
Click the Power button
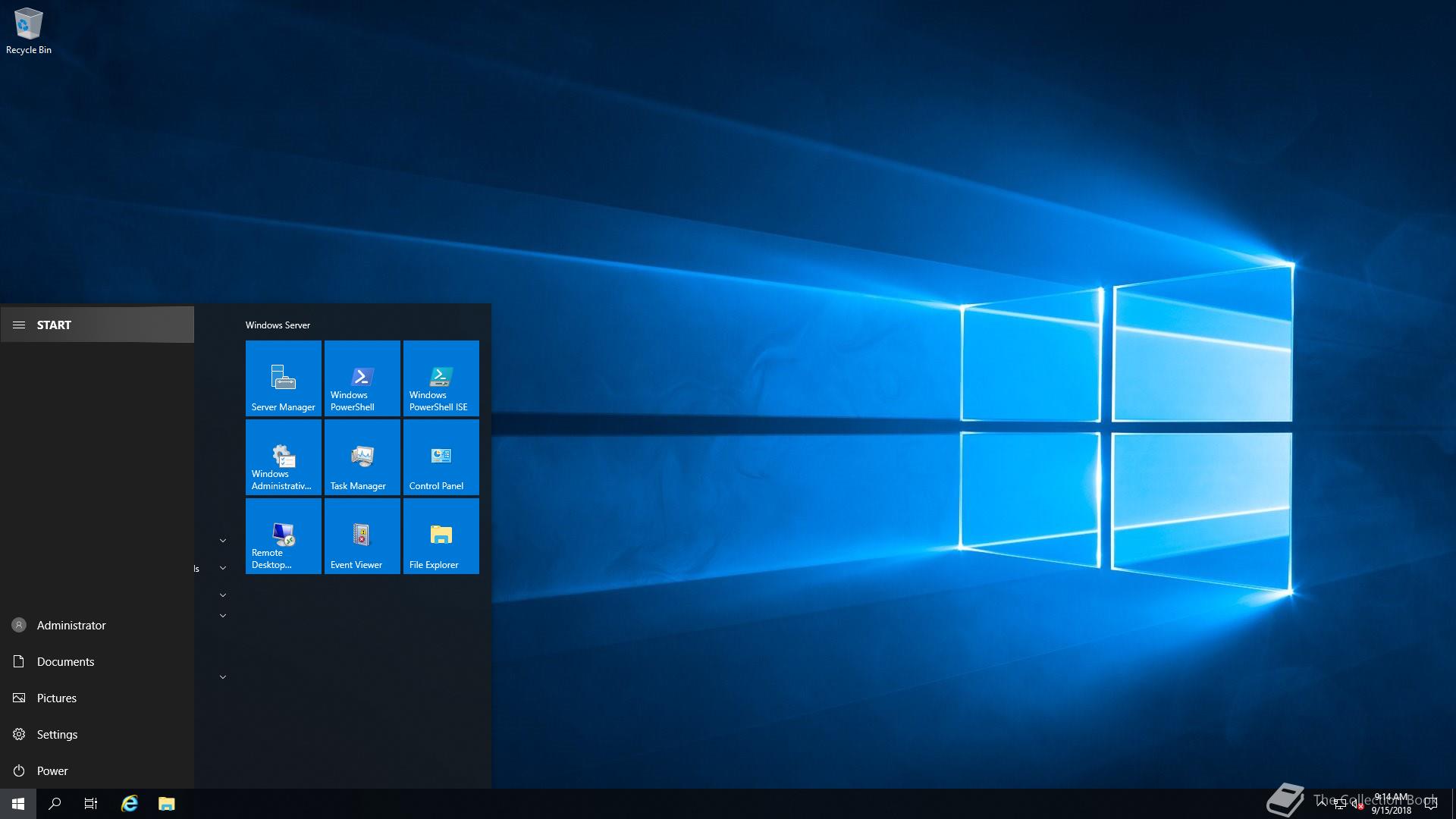click(x=52, y=770)
